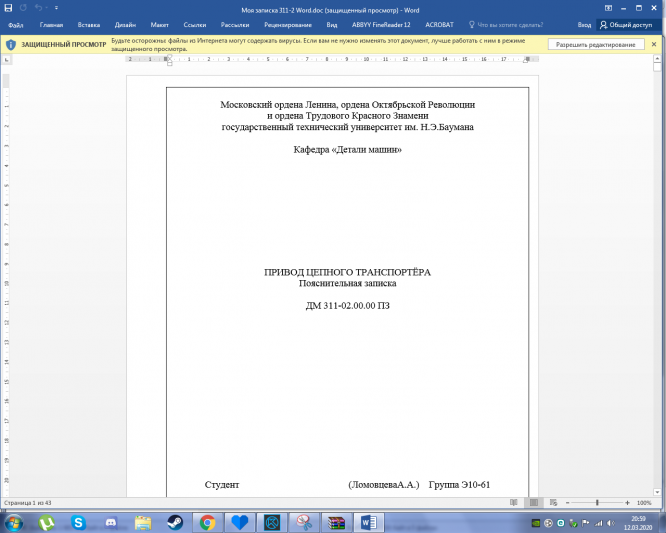Open Steam from the taskbar

175,522
